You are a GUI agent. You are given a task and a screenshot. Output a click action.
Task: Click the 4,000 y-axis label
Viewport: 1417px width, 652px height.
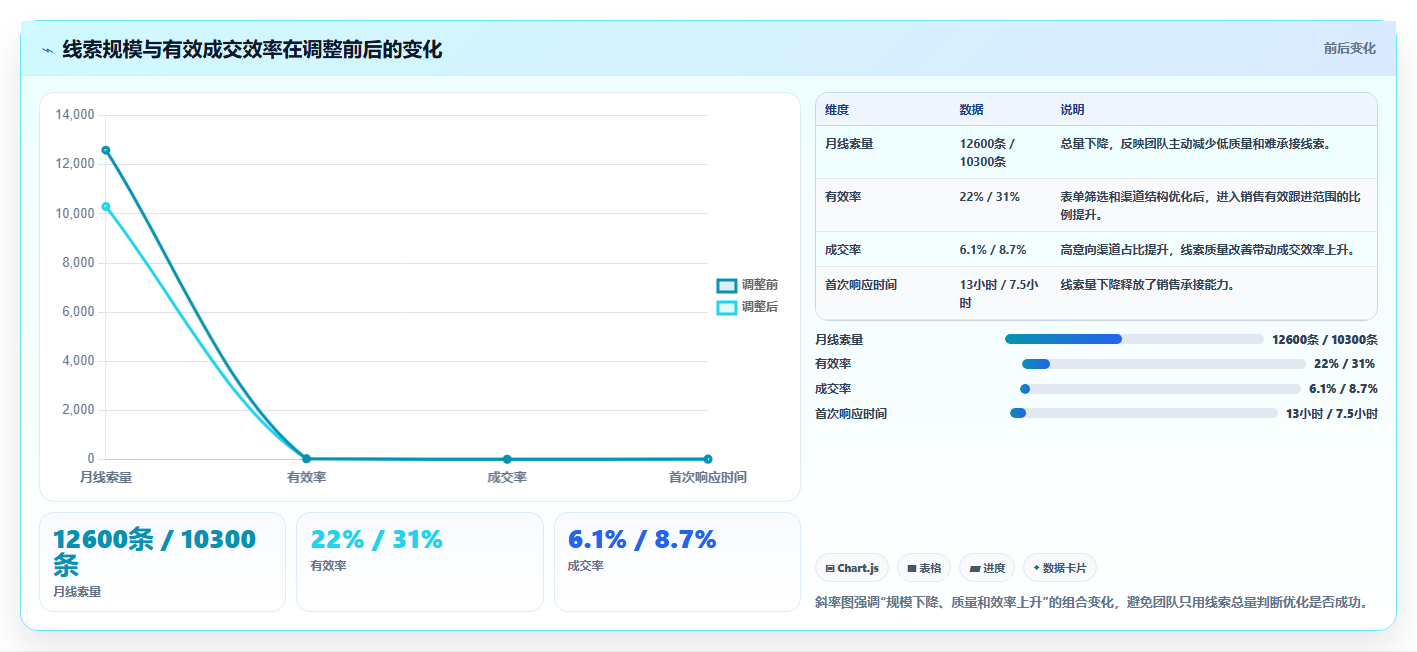click(78, 360)
